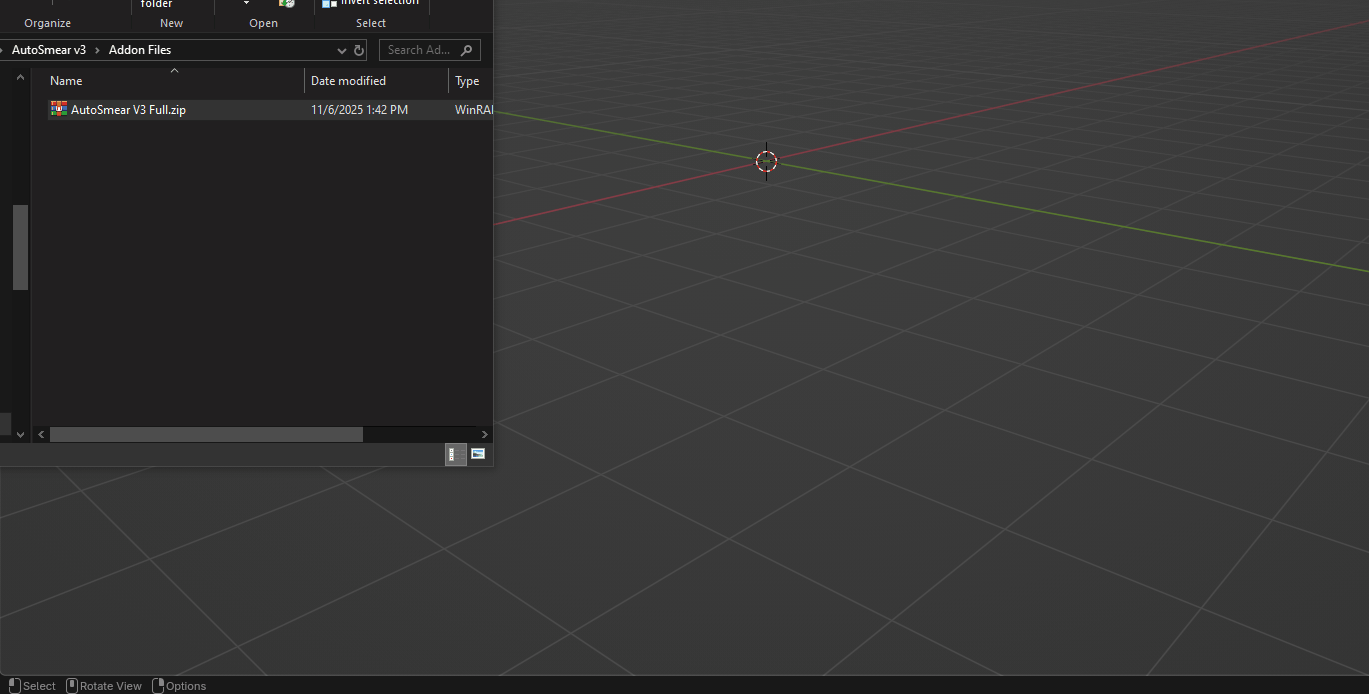Click the 3D cursor in Blender viewport
Screen dimensions: 1369x694
click(x=766, y=161)
